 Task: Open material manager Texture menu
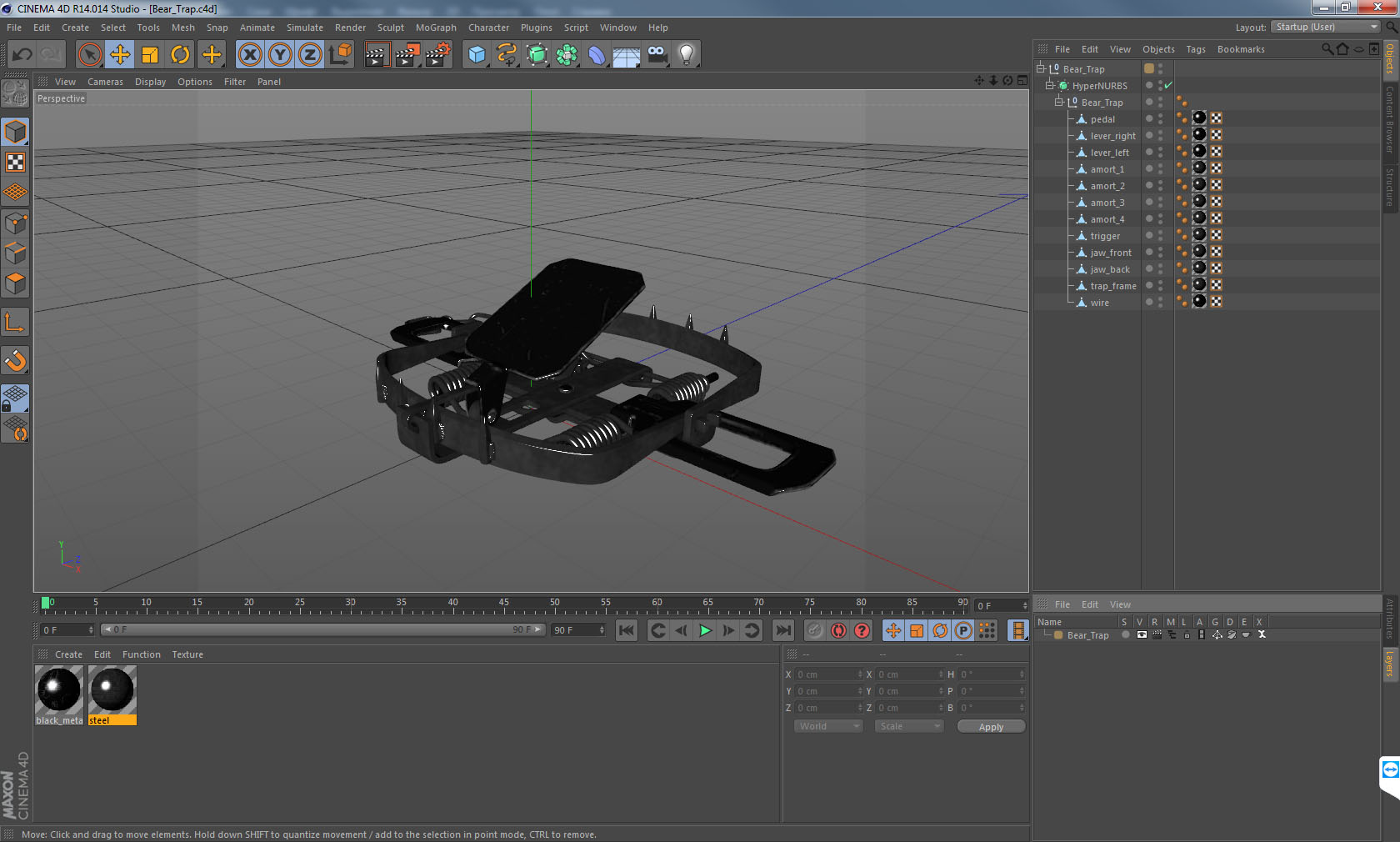coord(187,654)
